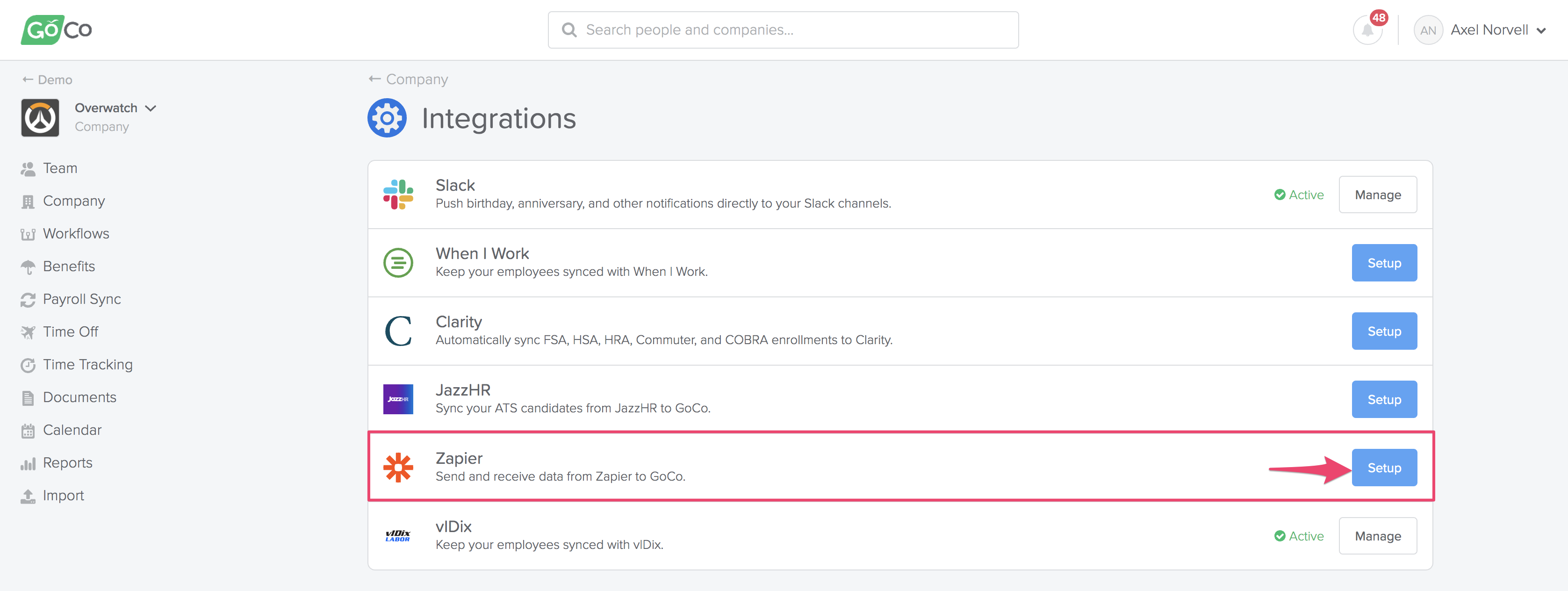This screenshot has height=591, width=1568.
Task: Go back via Company breadcrumb link
Action: [x=409, y=79]
